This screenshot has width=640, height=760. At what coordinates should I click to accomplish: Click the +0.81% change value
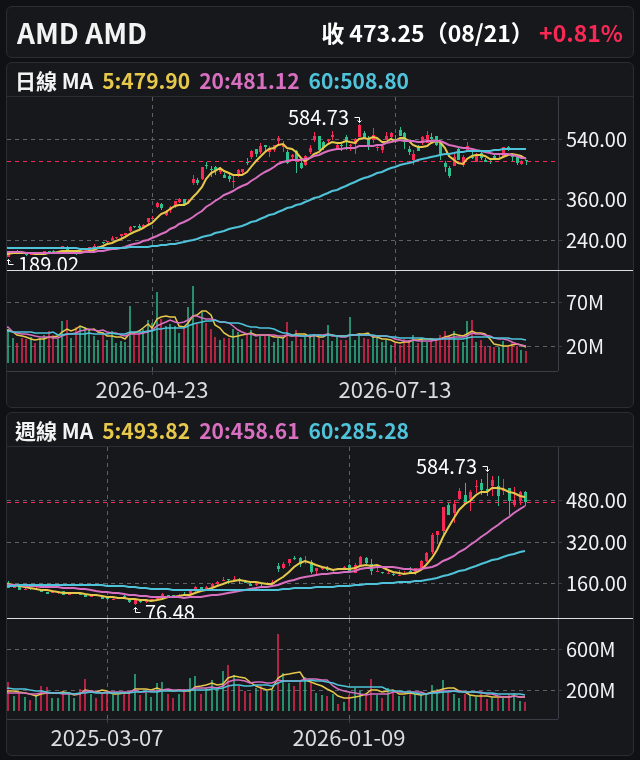pos(581,34)
